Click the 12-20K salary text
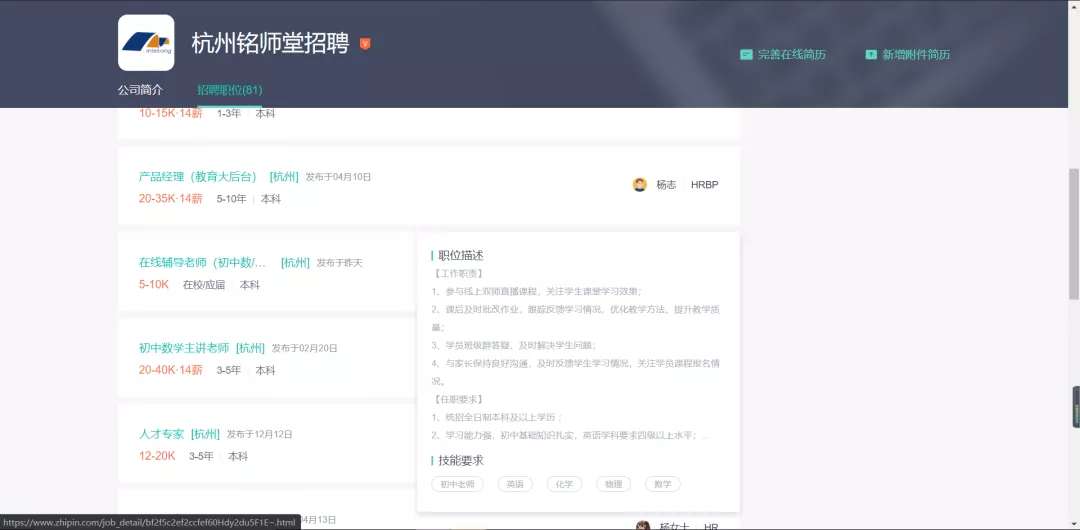 tap(157, 456)
